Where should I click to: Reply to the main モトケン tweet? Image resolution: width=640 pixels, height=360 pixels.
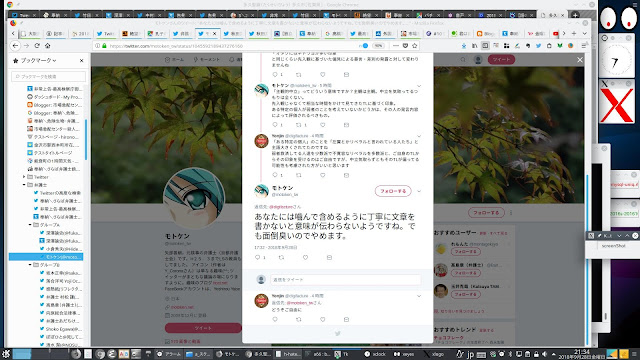[258, 258]
